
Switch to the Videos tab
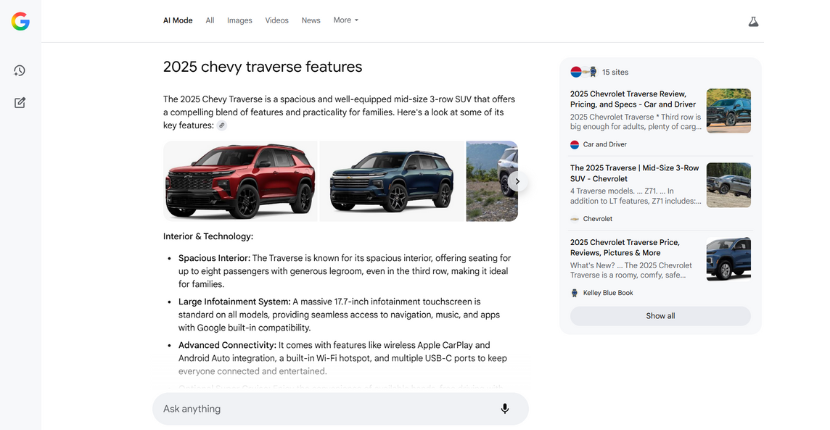[277, 20]
